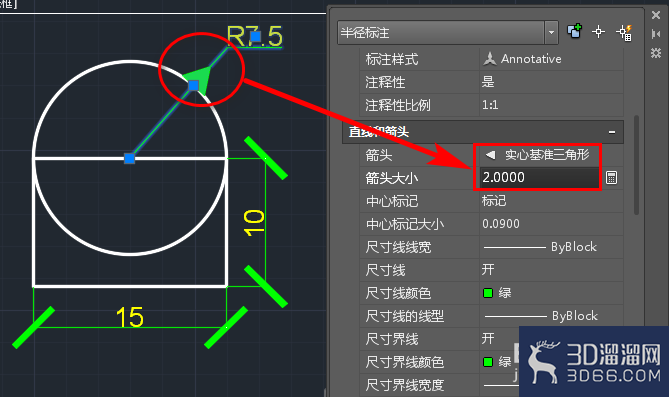
Task: Open the palette properties settings icon
Action: point(656,53)
